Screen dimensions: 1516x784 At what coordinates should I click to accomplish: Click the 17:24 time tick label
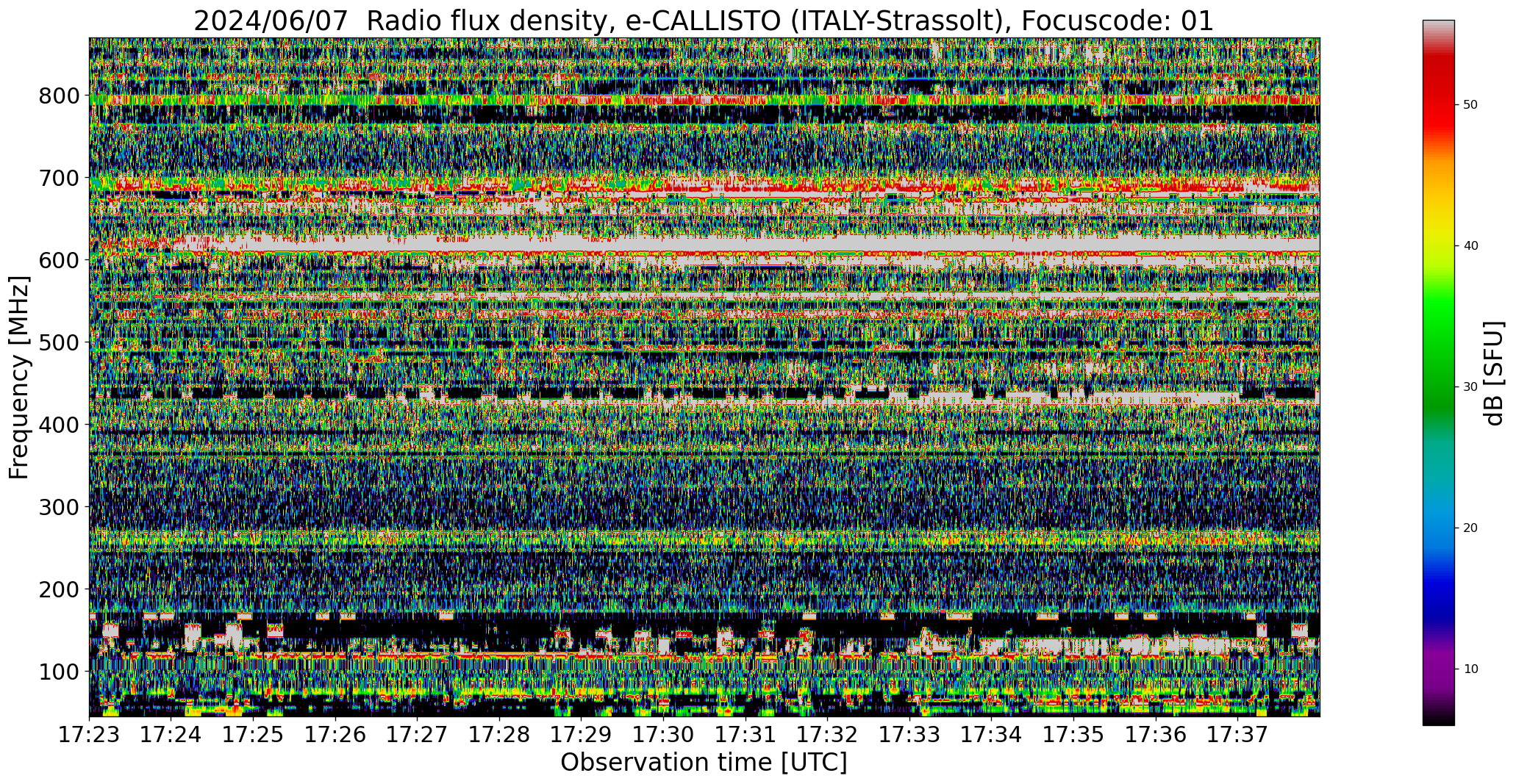[171, 735]
